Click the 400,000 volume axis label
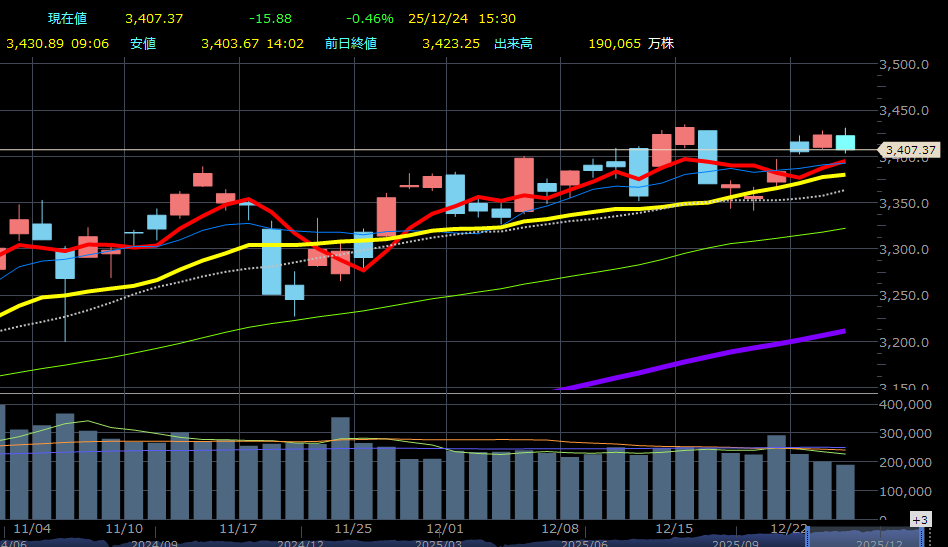Screen dimensions: 948x547 point(904,404)
